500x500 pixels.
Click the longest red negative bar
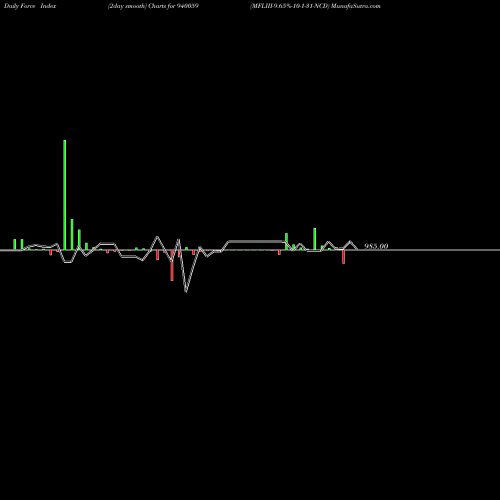172,265
